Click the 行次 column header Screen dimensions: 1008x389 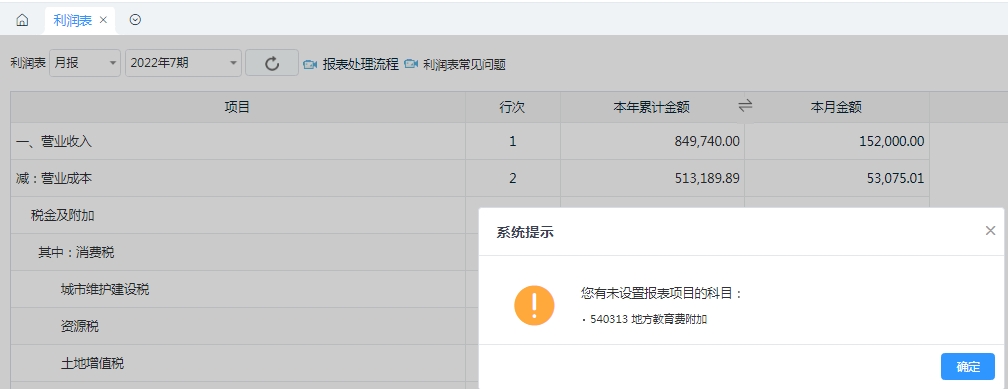tap(512, 107)
